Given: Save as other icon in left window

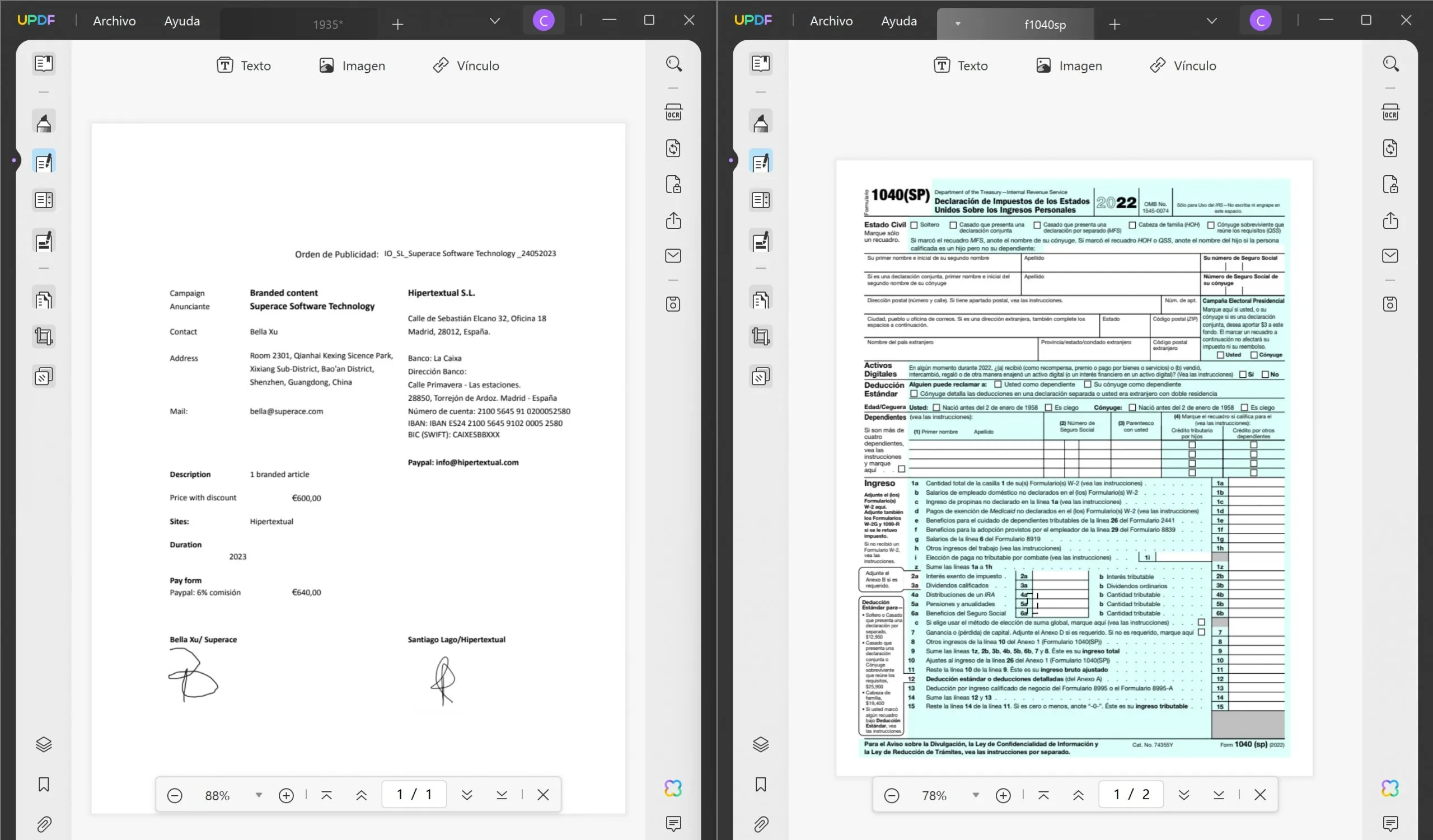Looking at the screenshot, I should click(673, 303).
